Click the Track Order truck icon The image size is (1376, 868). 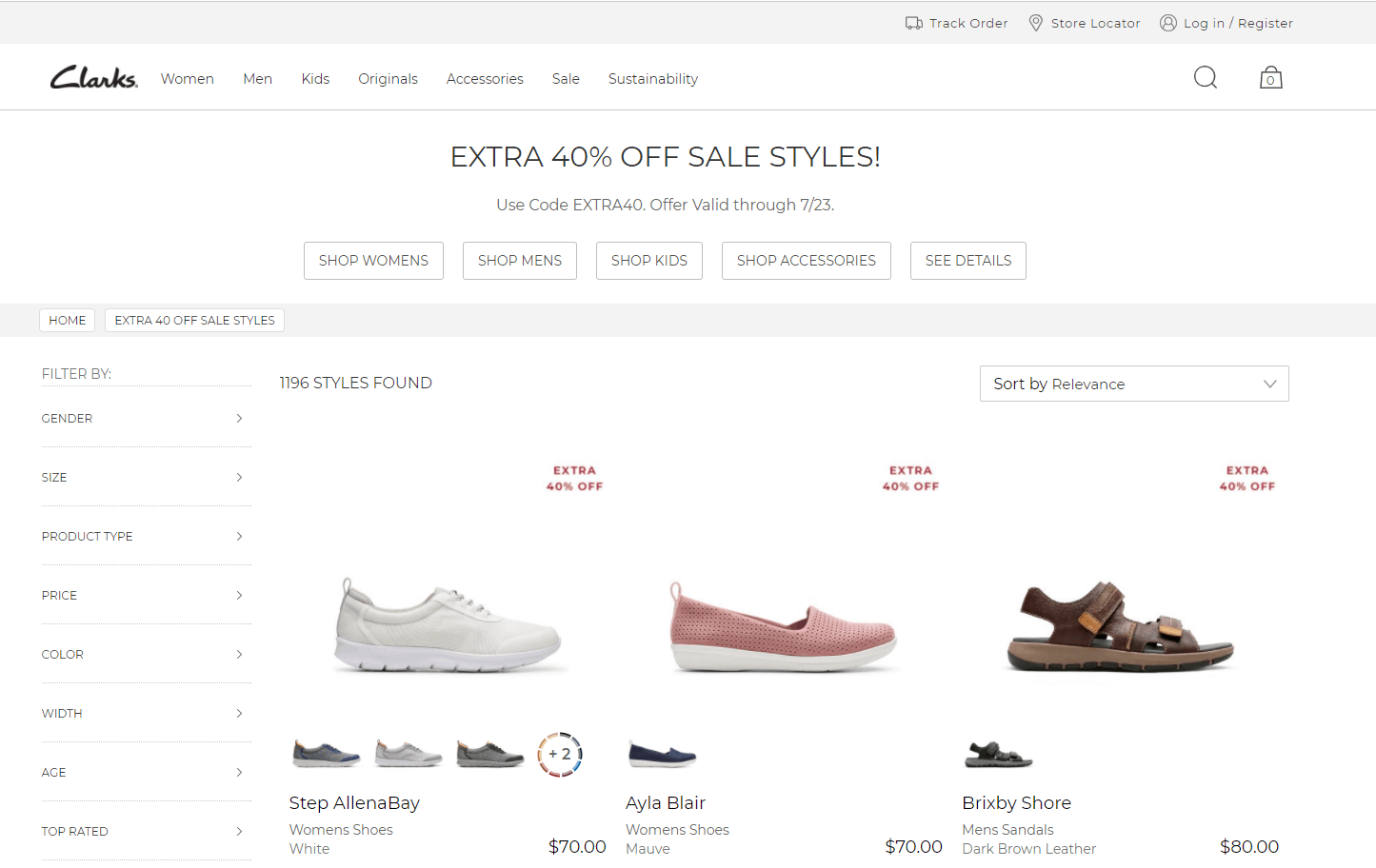point(914,23)
